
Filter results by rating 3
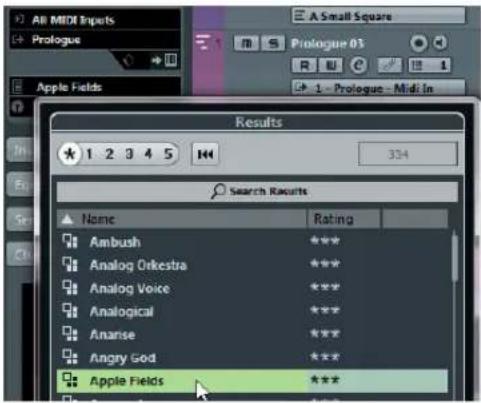click(x=129, y=154)
